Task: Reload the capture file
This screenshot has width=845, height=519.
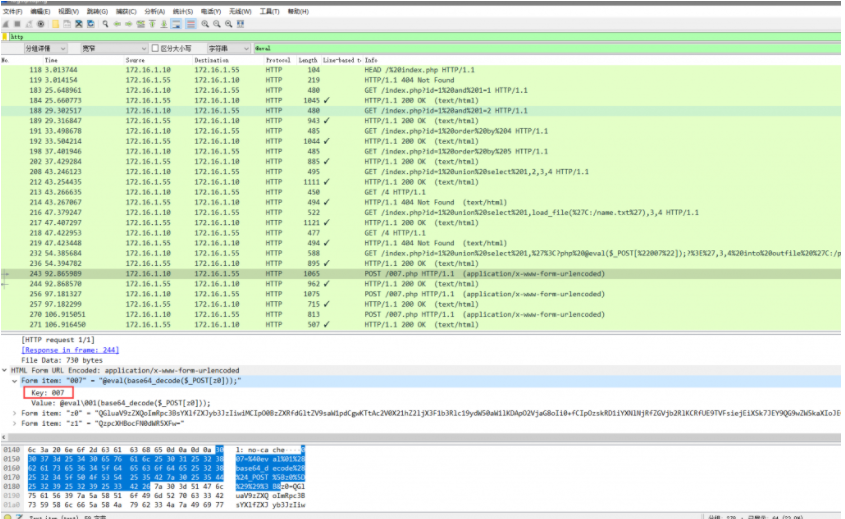Action: tap(91, 24)
